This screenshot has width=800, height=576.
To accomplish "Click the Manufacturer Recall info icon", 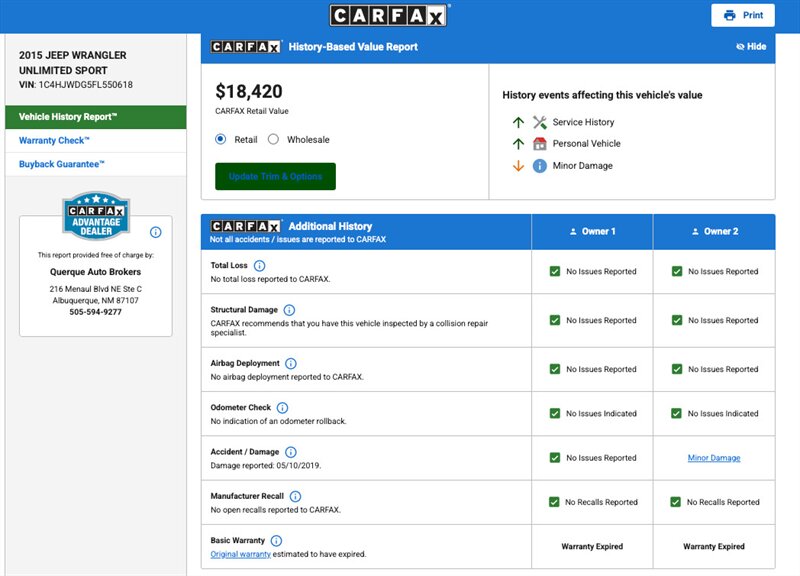I will tap(295, 496).
